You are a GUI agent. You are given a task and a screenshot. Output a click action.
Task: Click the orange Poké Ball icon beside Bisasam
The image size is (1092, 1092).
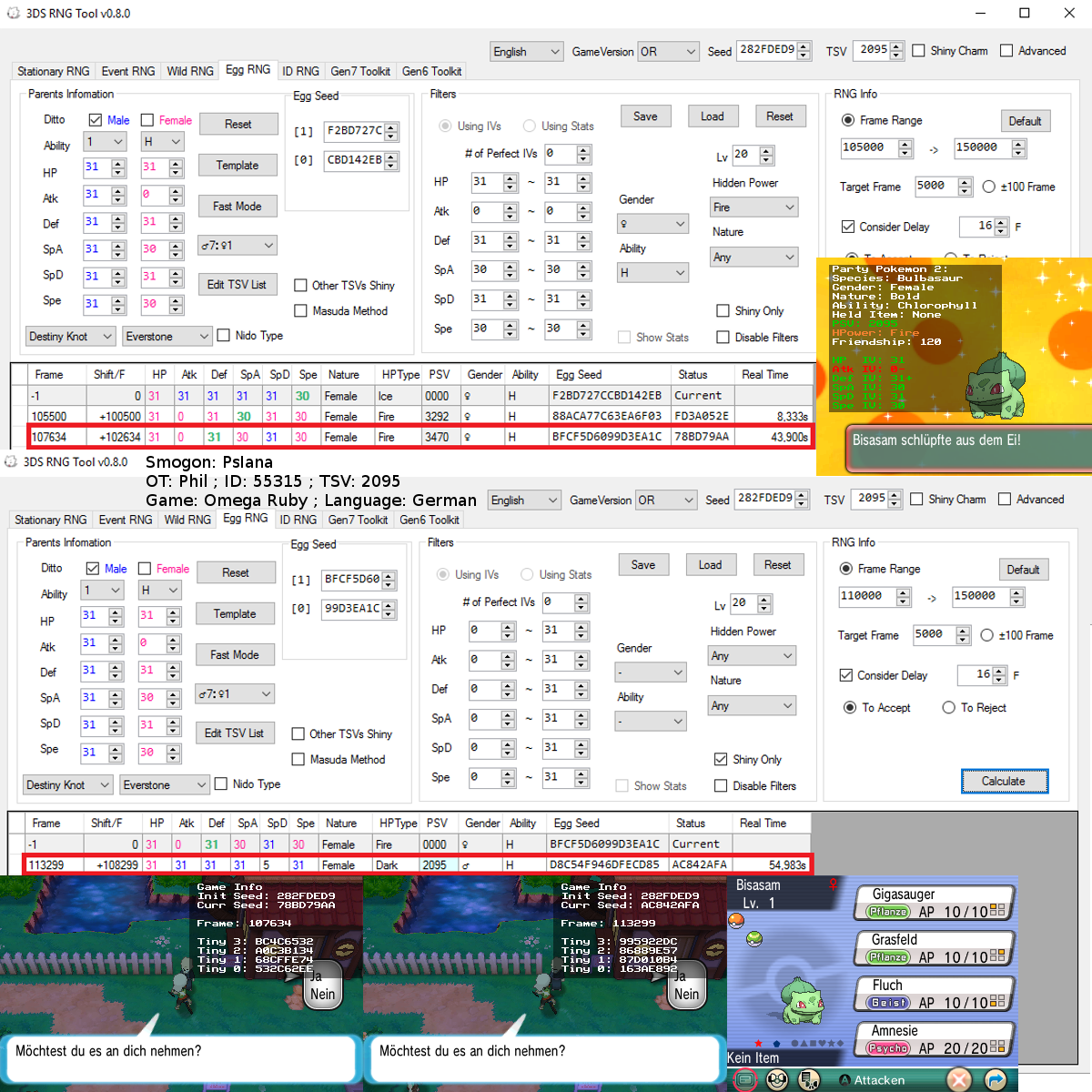(x=736, y=920)
